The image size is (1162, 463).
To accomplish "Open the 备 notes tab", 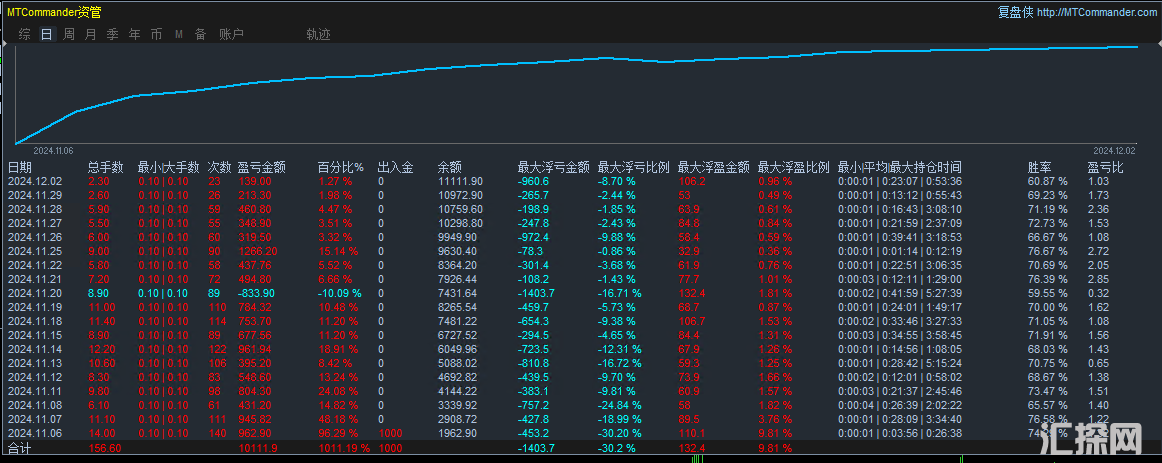I will point(200,34).
